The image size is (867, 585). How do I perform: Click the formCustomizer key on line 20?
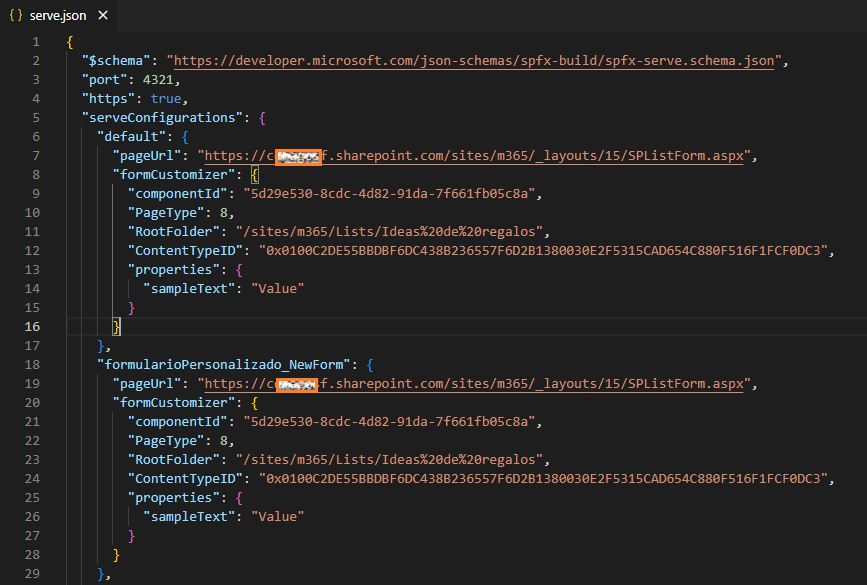click(x=174, y=403)
